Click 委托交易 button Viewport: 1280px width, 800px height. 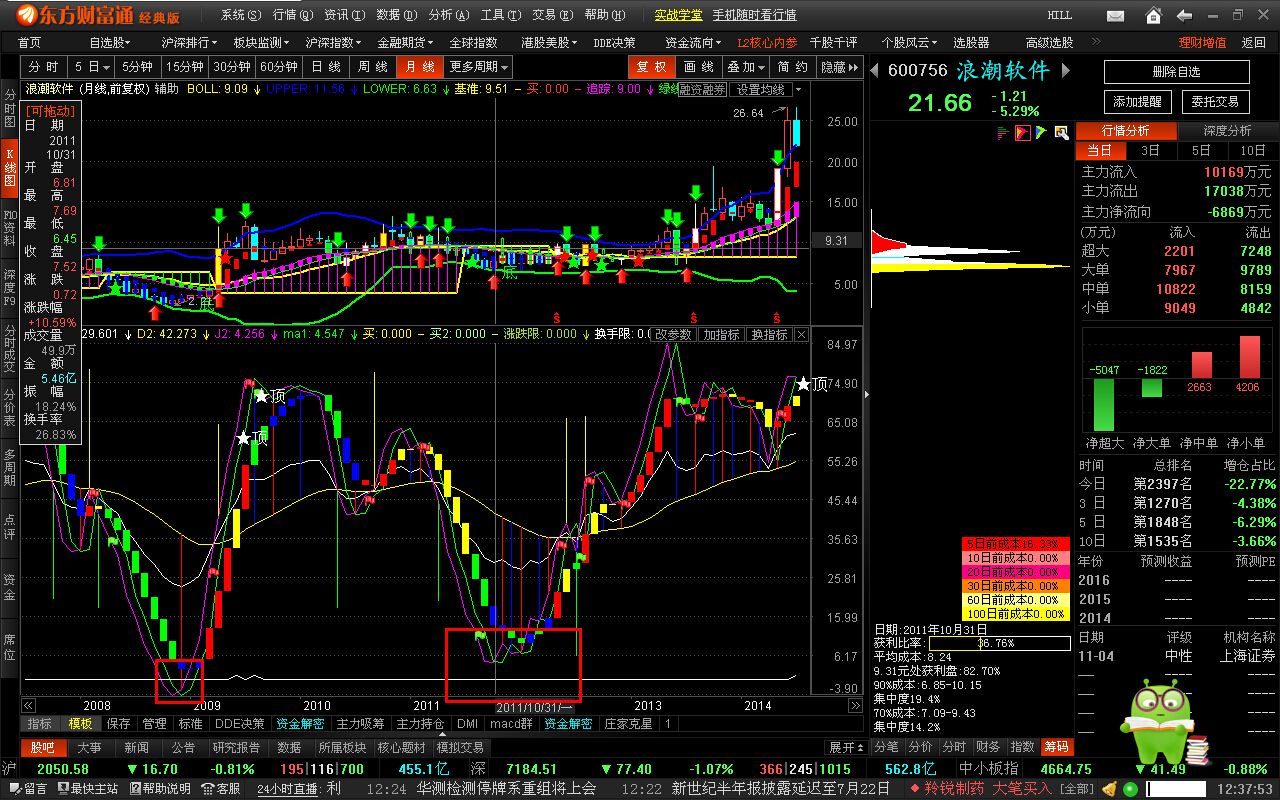[1215, 102]
